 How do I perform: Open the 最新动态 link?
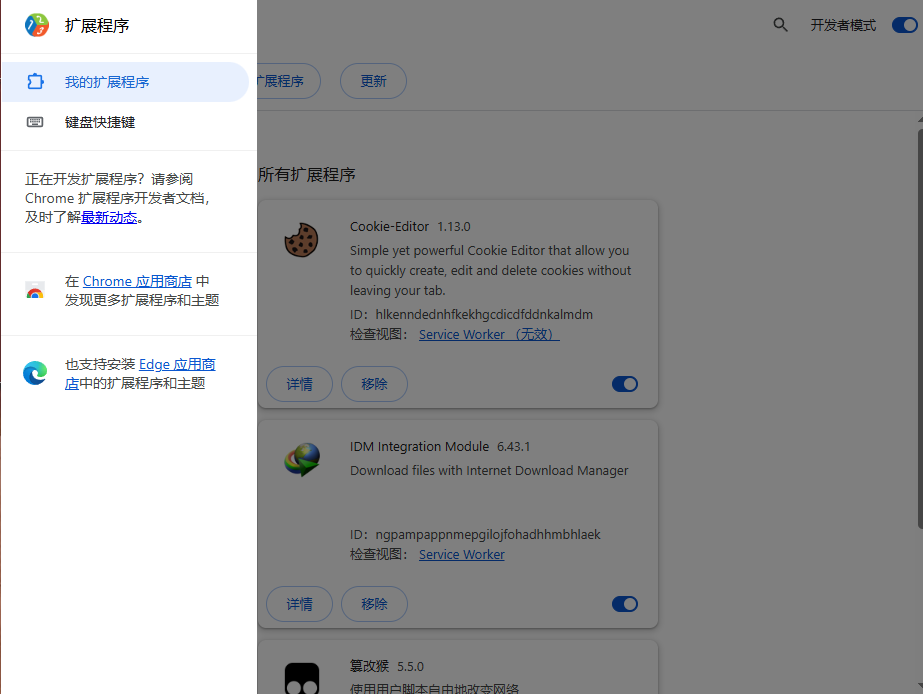pyautogui.click(x=109, y=217)
